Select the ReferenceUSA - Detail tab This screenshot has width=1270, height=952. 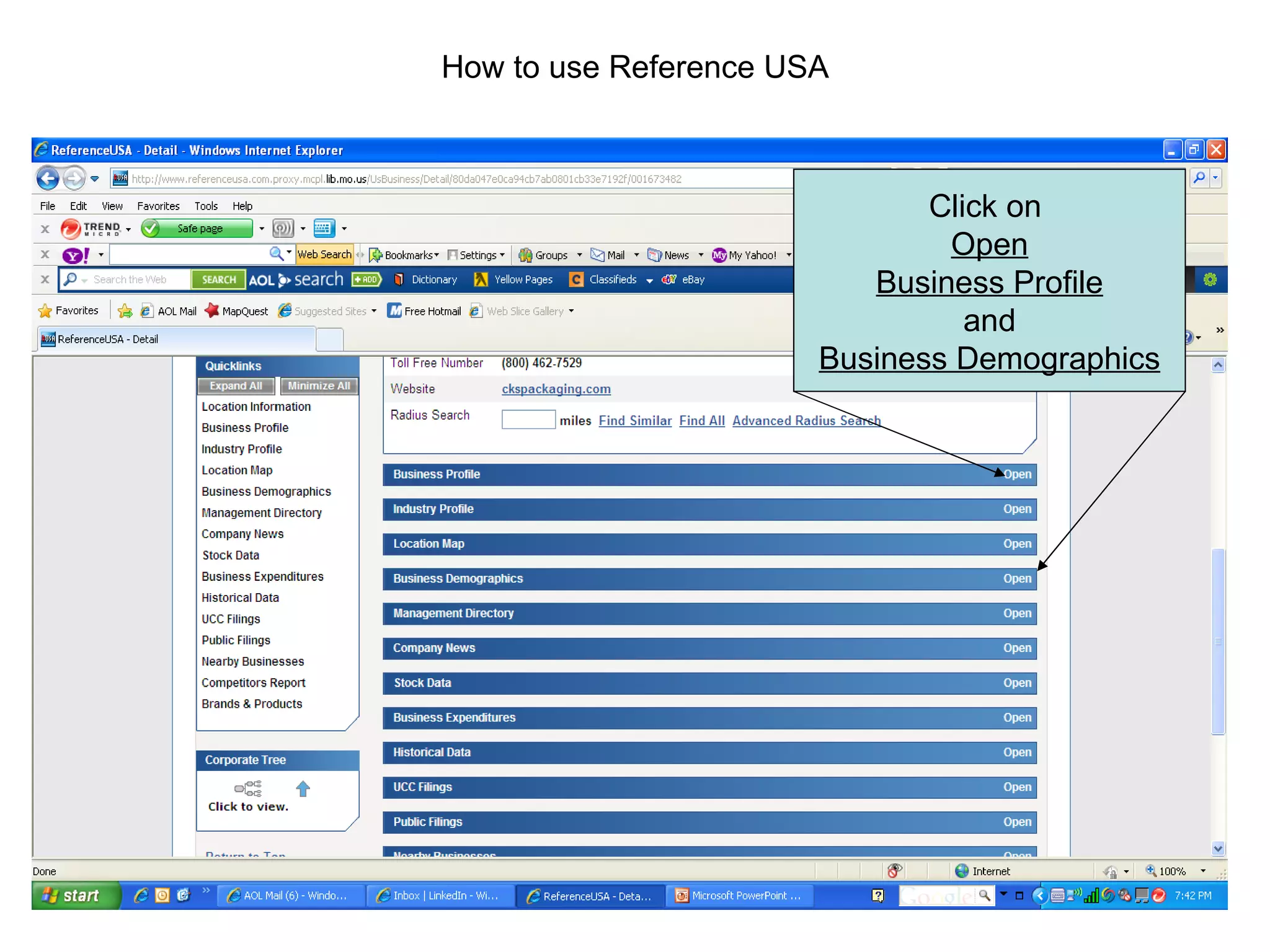[177, 339]
